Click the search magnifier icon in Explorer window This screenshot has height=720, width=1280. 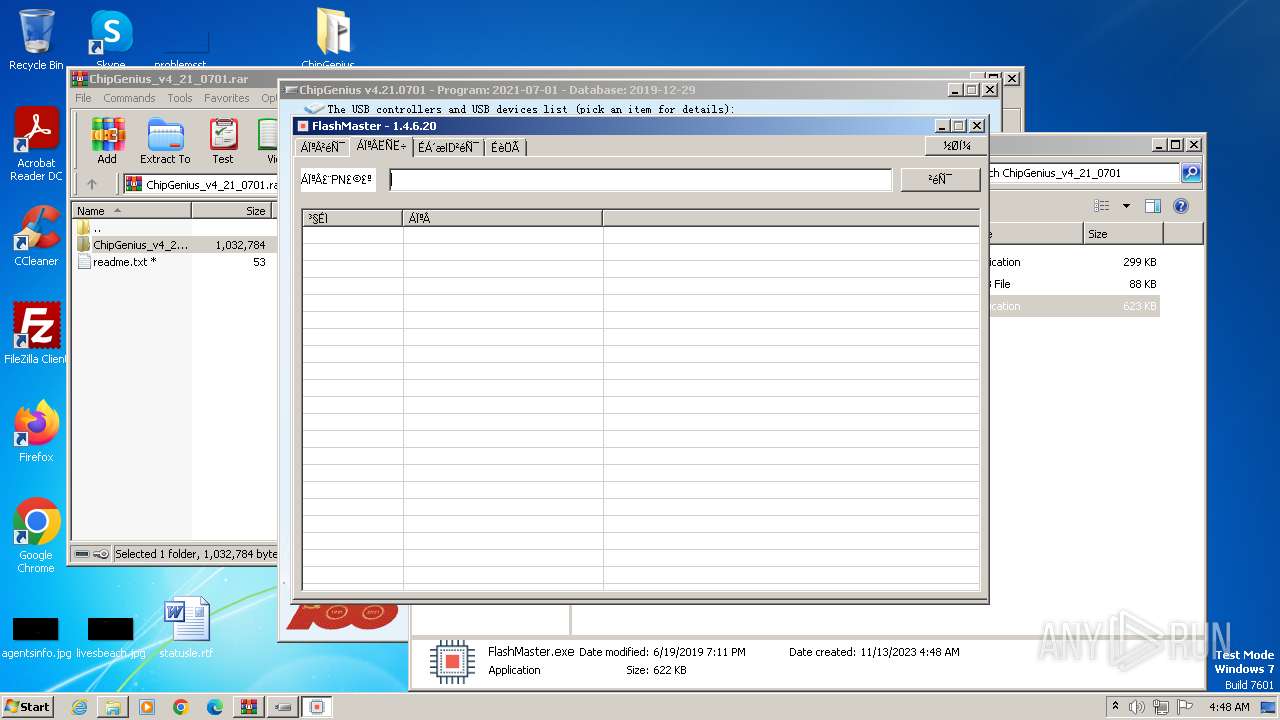pos(1191,173)
